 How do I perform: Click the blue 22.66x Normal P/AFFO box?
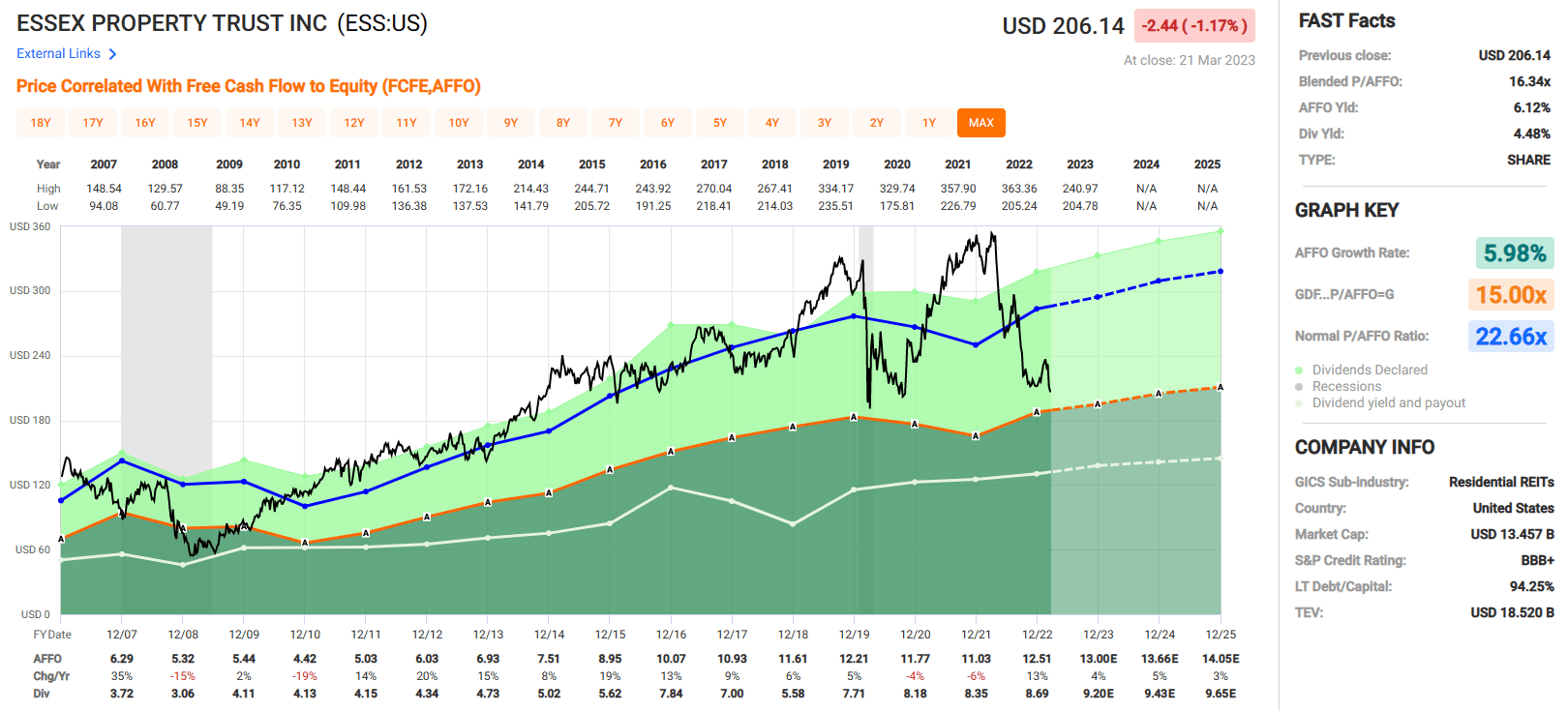click(x=1511, y=337)
